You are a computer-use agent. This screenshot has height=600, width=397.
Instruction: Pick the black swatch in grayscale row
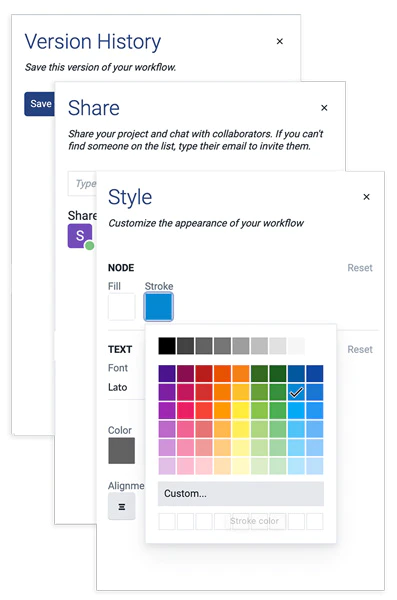click(x=167, y=346)
